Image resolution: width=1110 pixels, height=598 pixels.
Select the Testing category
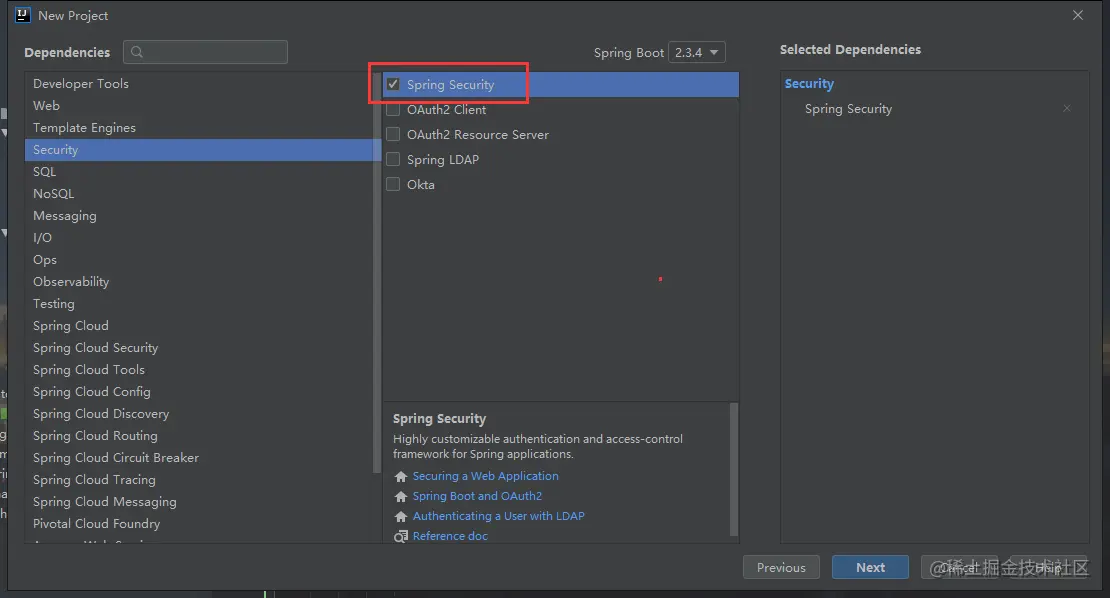pyautogui.click(x=202, y=304)
